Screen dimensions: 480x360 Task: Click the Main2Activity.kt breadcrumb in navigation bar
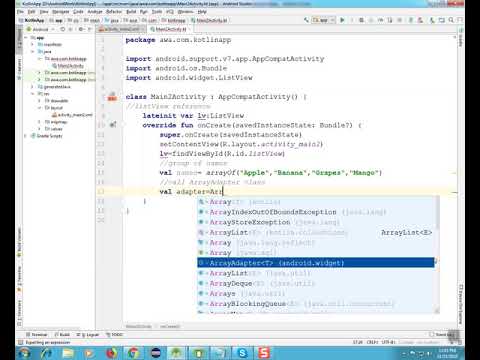(x=209, y=20)
